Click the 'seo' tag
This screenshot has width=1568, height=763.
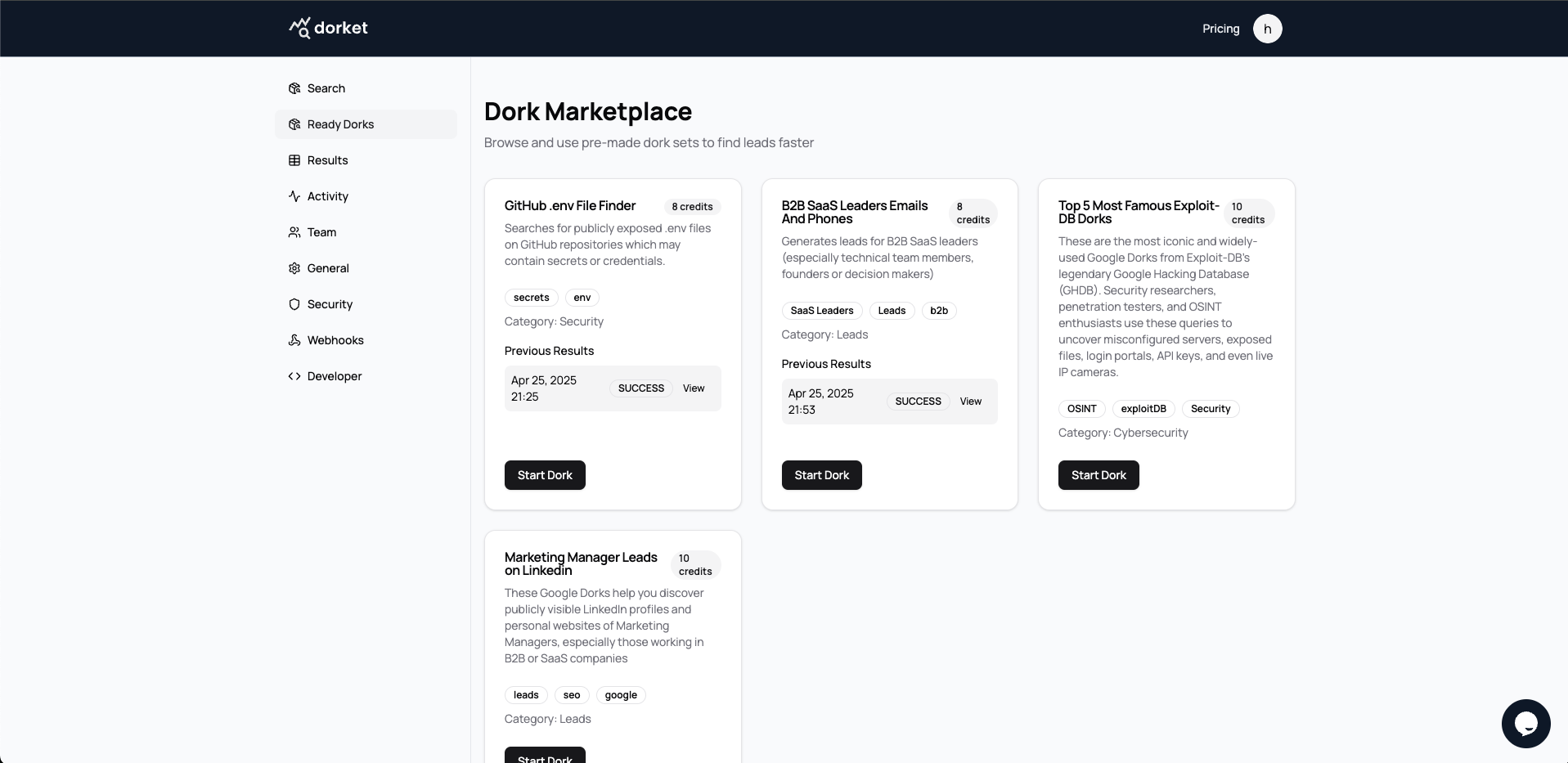point(572,695)
